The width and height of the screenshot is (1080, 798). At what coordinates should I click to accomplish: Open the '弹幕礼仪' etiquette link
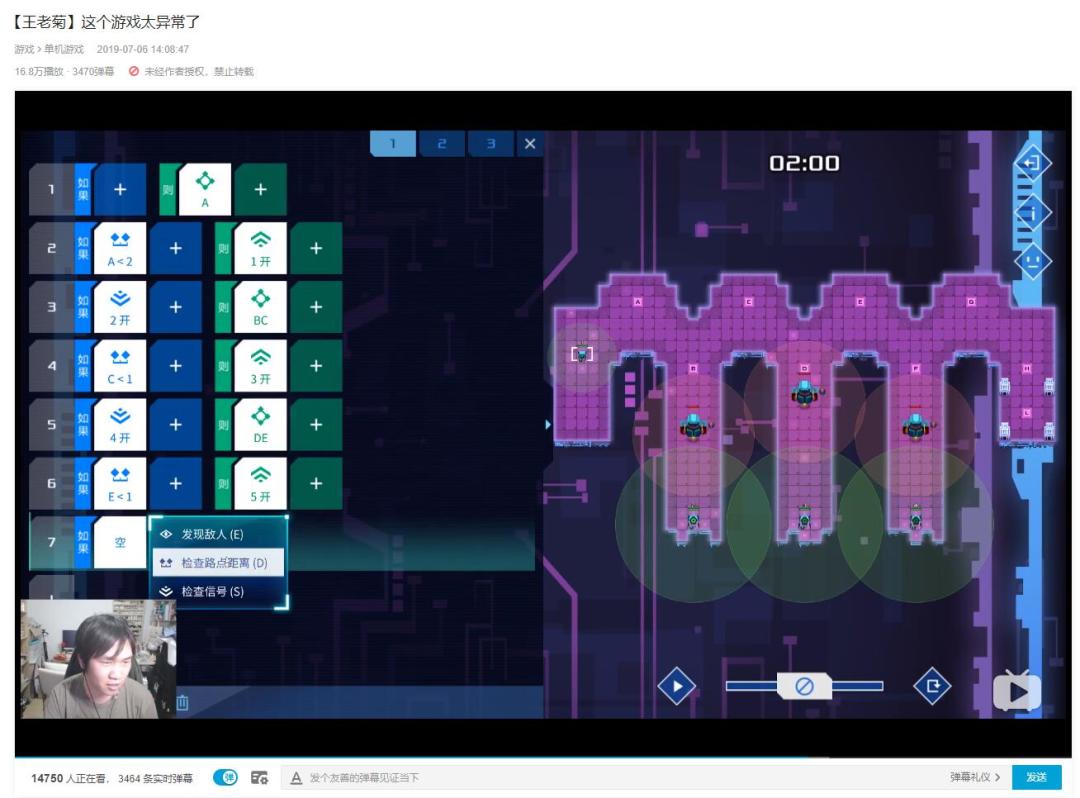pos(975,777)
